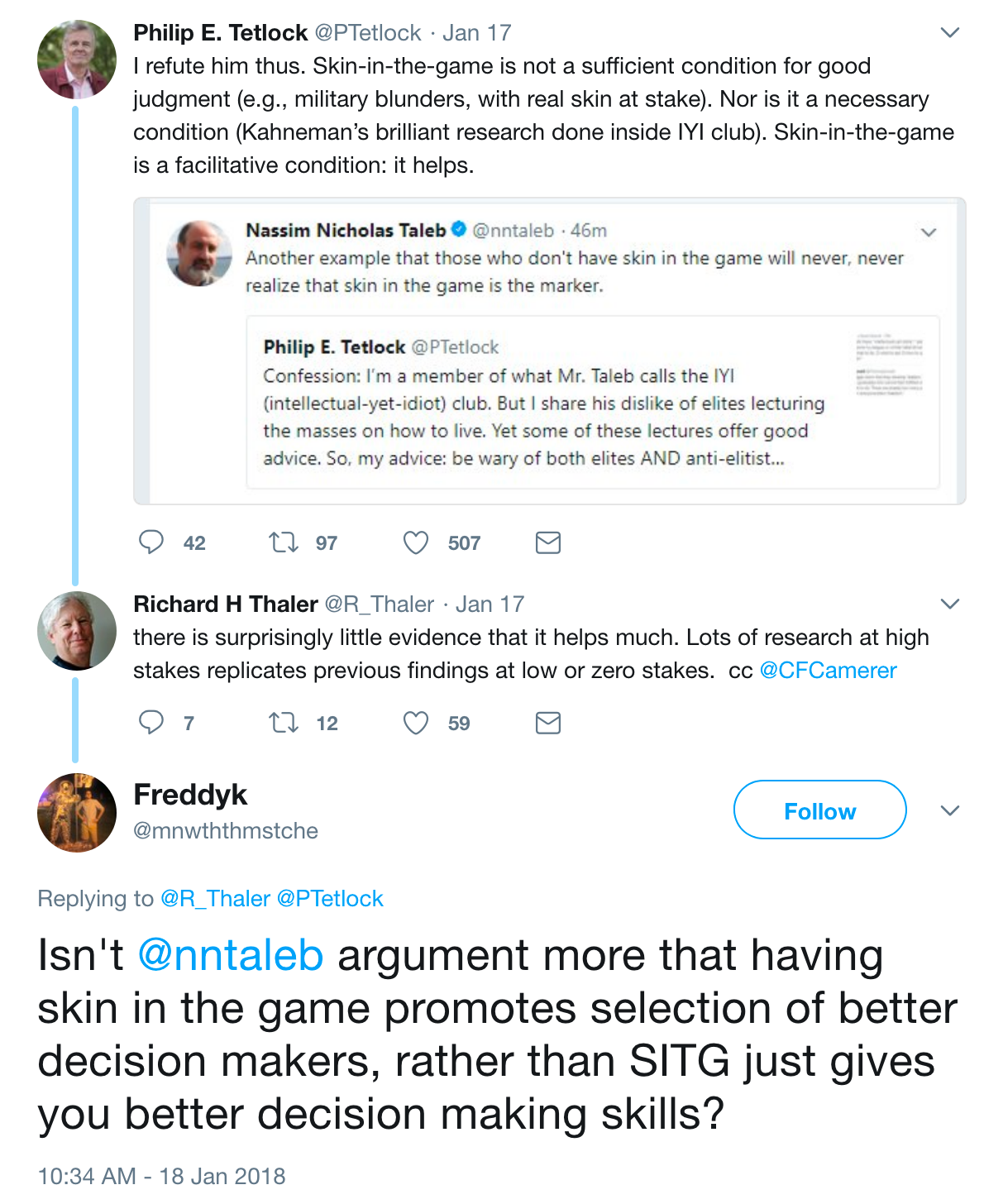Retweet Tetlock's tweet with 97 retweets
The width and height of the screenshot is (984, 1204).
point(284,542)
